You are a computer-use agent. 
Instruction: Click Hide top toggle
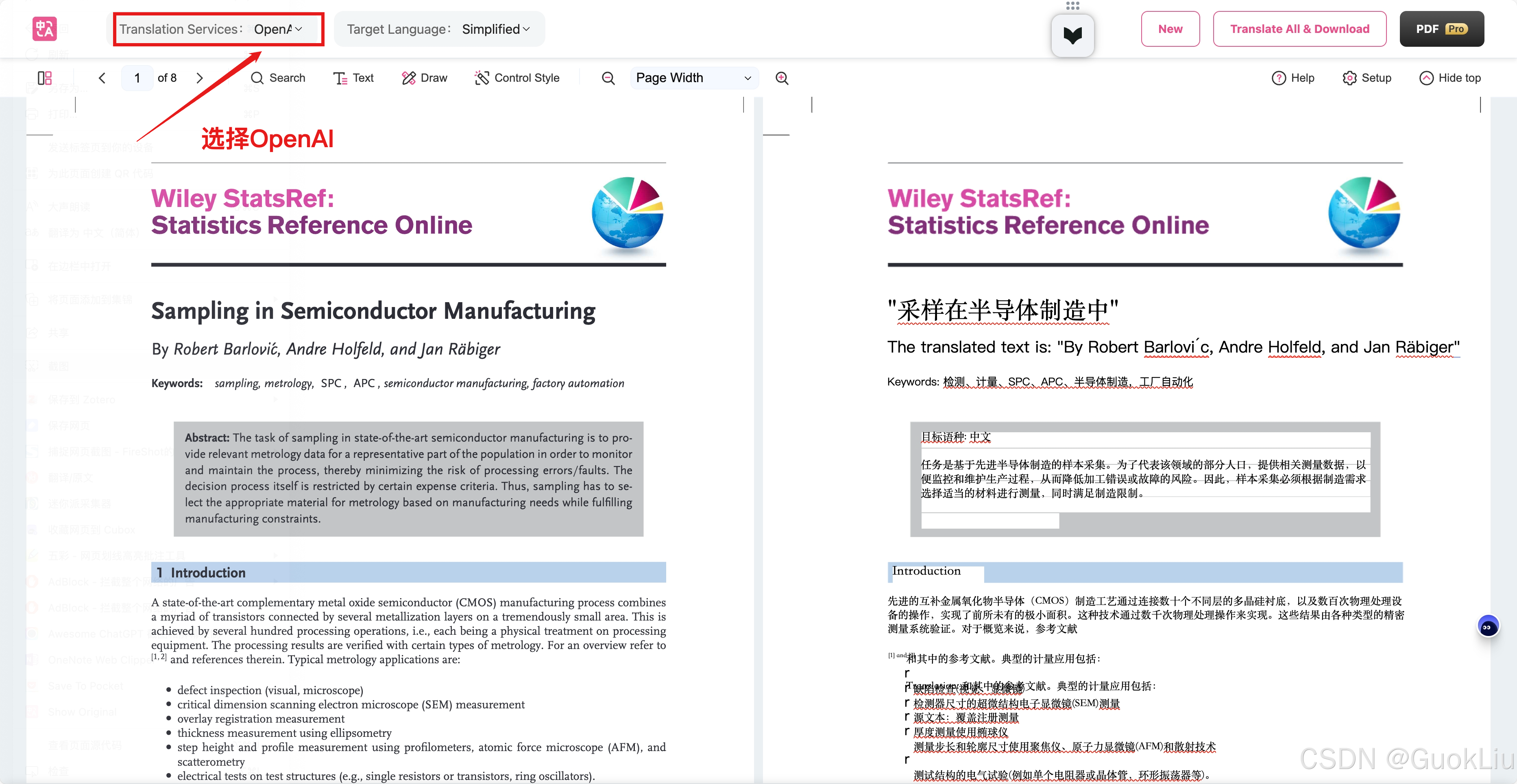point(1450,78)
